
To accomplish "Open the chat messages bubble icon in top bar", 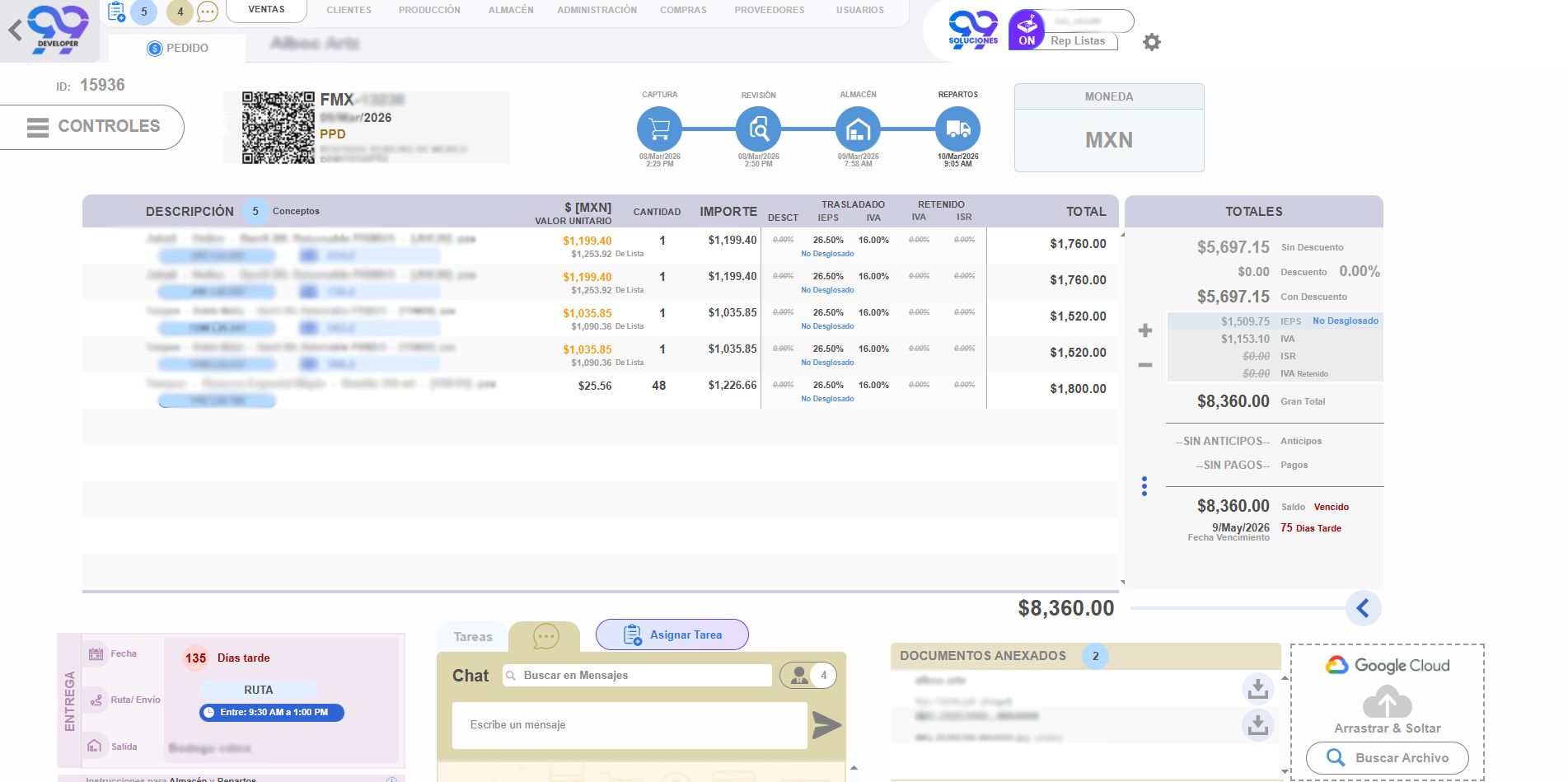I will (x=208, y=12).
